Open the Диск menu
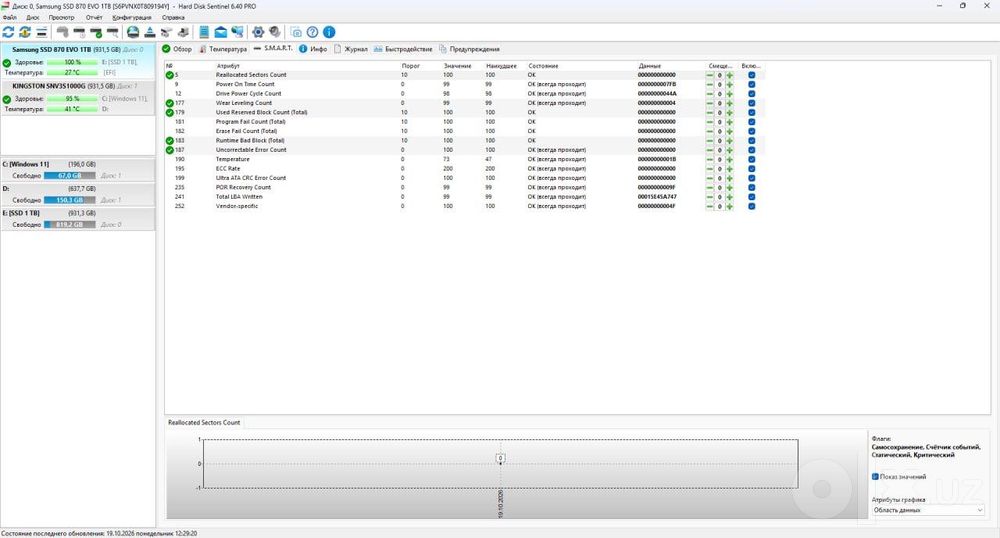 click(x=33, y=17)
